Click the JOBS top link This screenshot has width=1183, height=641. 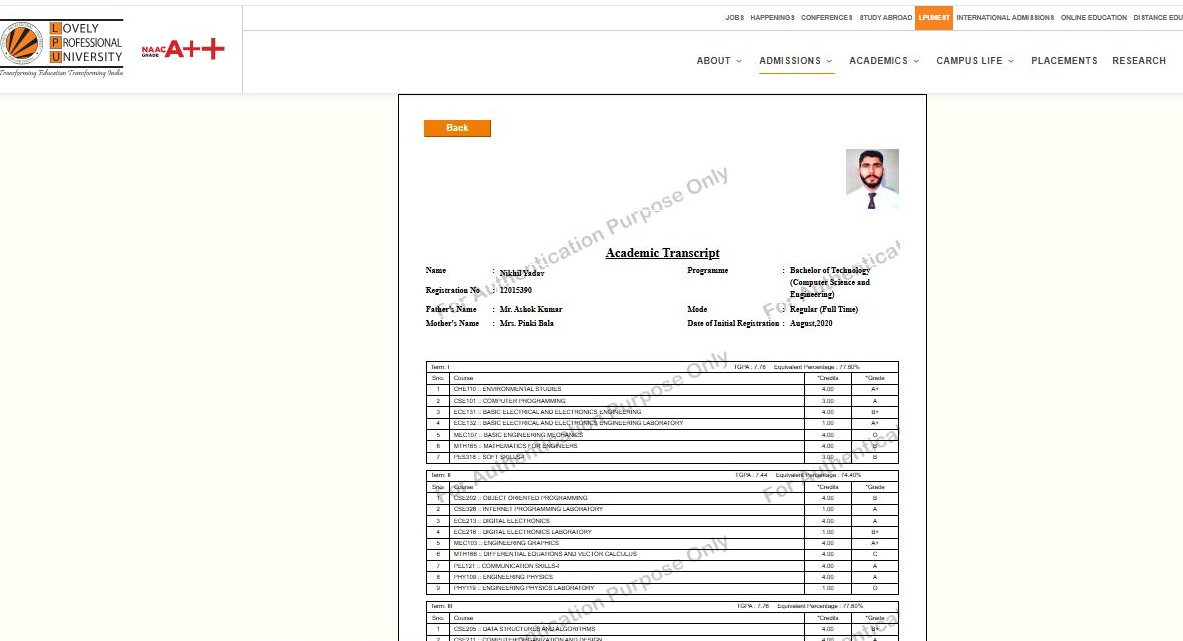735,17
